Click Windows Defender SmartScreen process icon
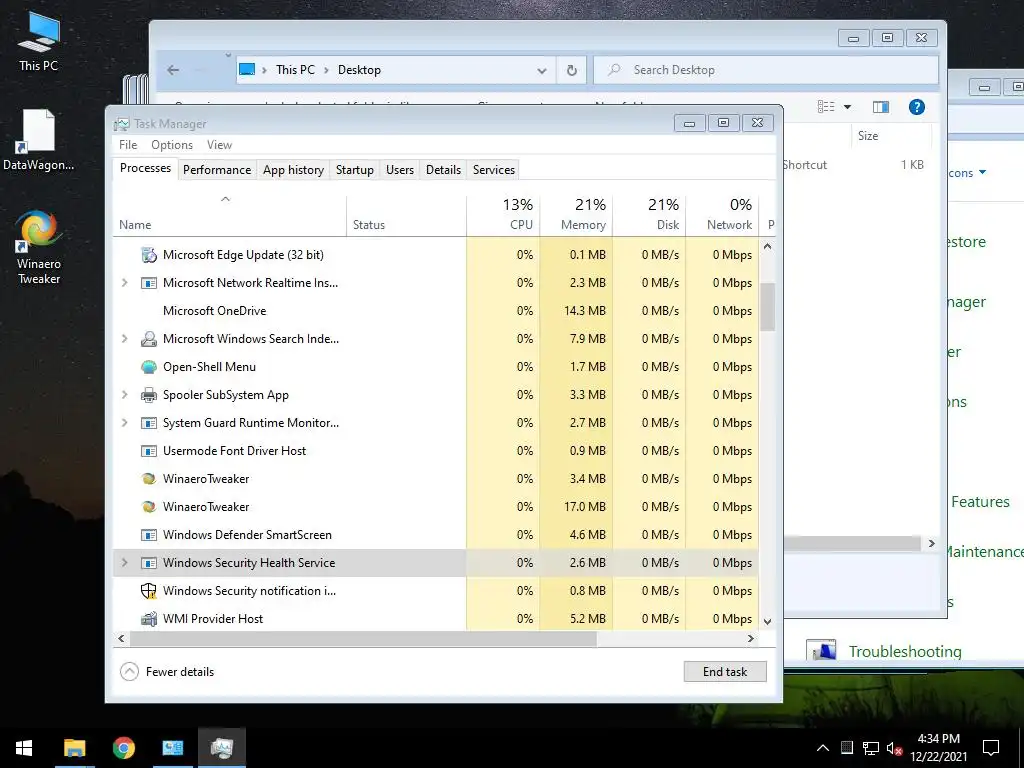This screenshot has height=768, width=1024. pyautogui.click(x=149, y=535)
